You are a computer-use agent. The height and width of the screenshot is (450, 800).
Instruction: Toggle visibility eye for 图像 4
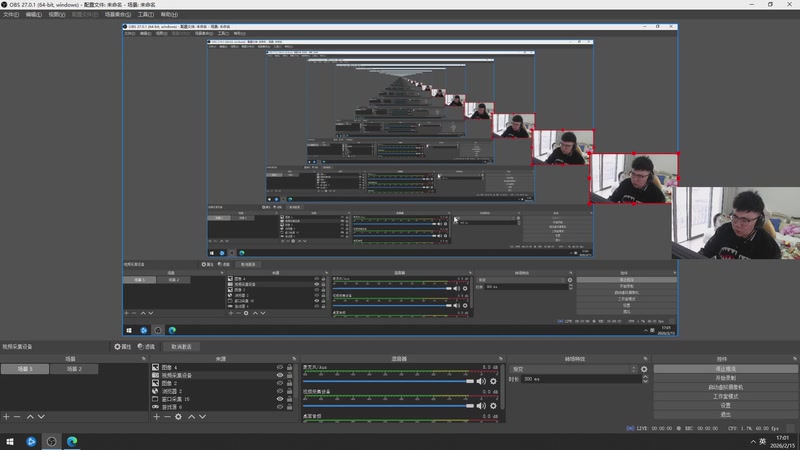pyautogui.click(x=280, y=367)
